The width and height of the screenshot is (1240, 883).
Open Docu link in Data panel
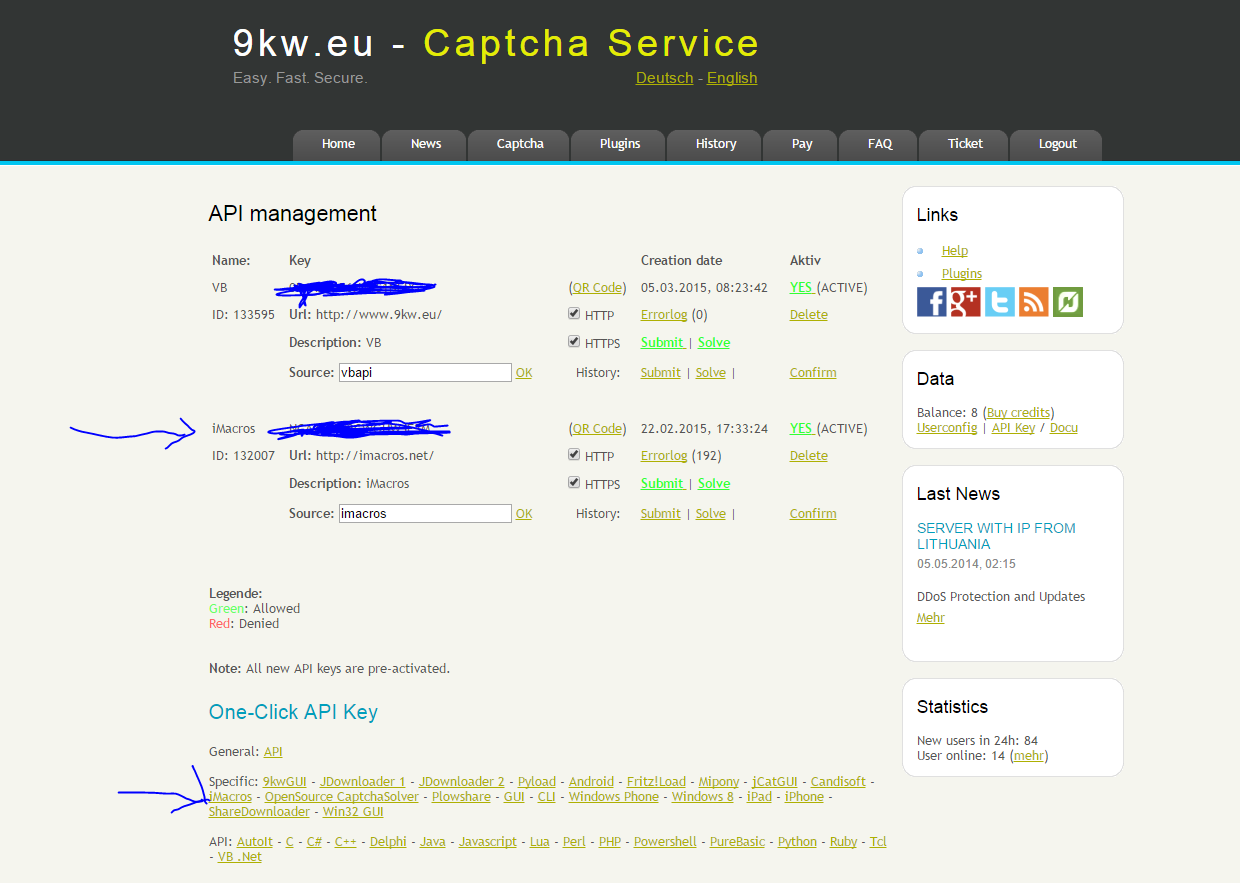point(1063,428)
